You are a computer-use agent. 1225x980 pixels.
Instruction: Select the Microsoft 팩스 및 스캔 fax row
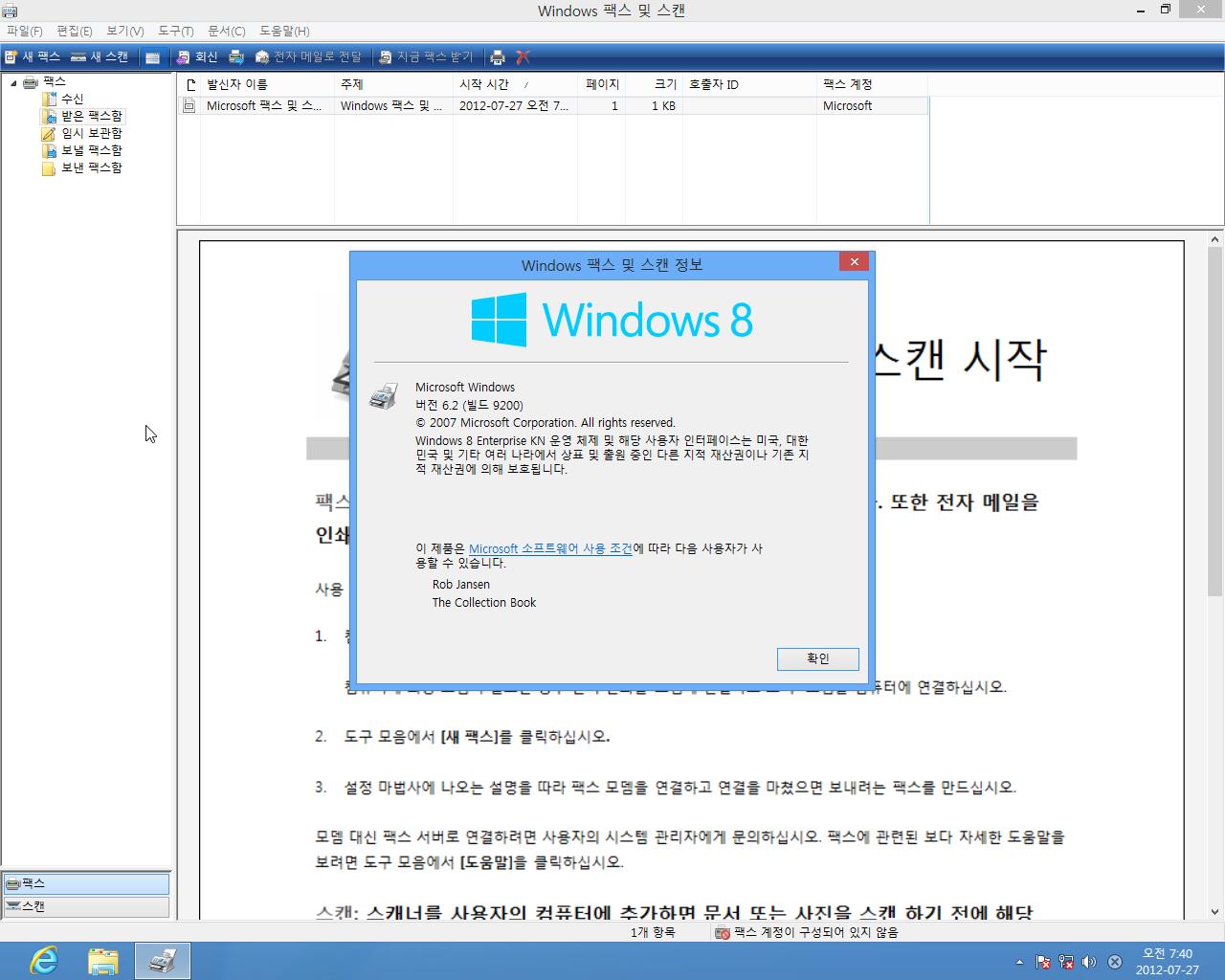click(553, 106)
